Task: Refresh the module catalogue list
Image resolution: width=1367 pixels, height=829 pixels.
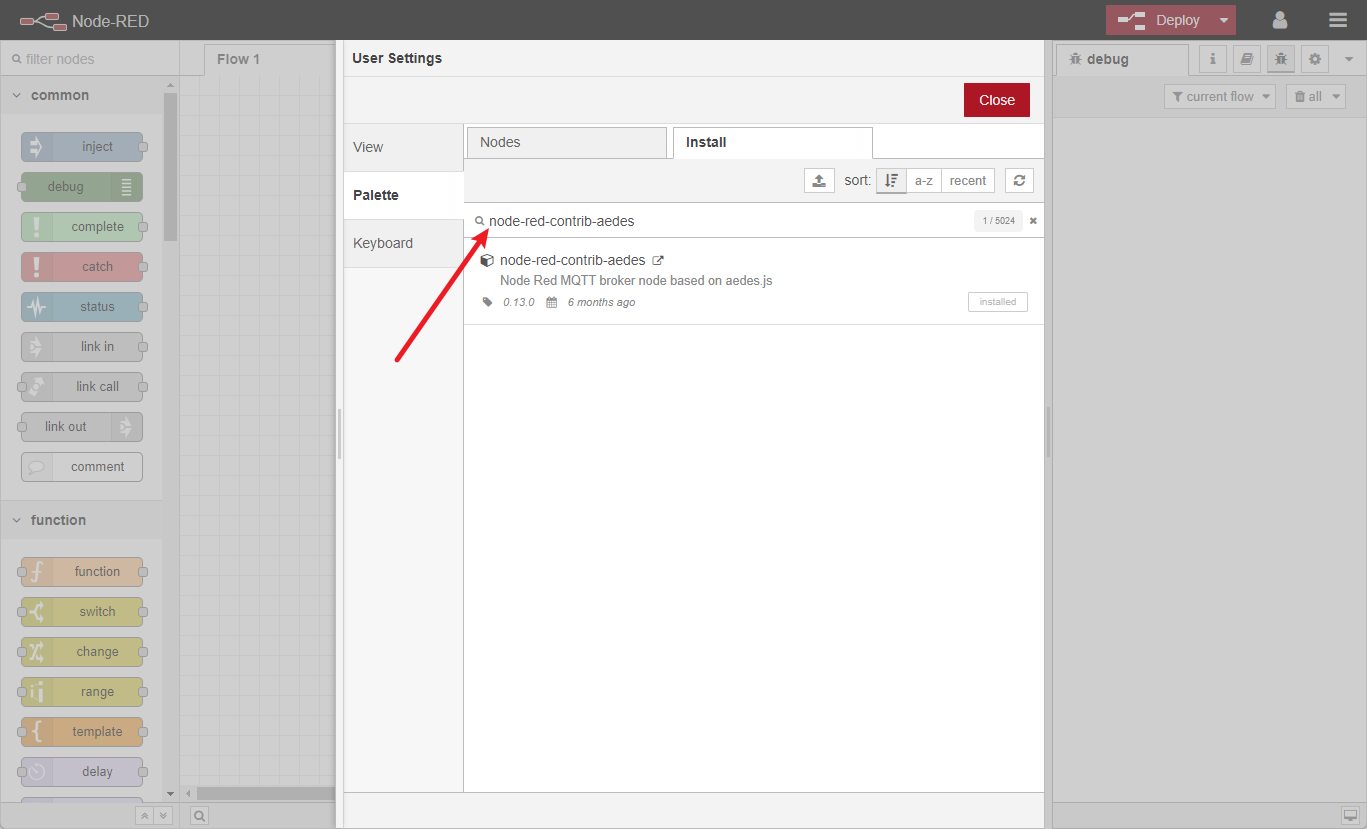Action: click(x=1019, y=181)
